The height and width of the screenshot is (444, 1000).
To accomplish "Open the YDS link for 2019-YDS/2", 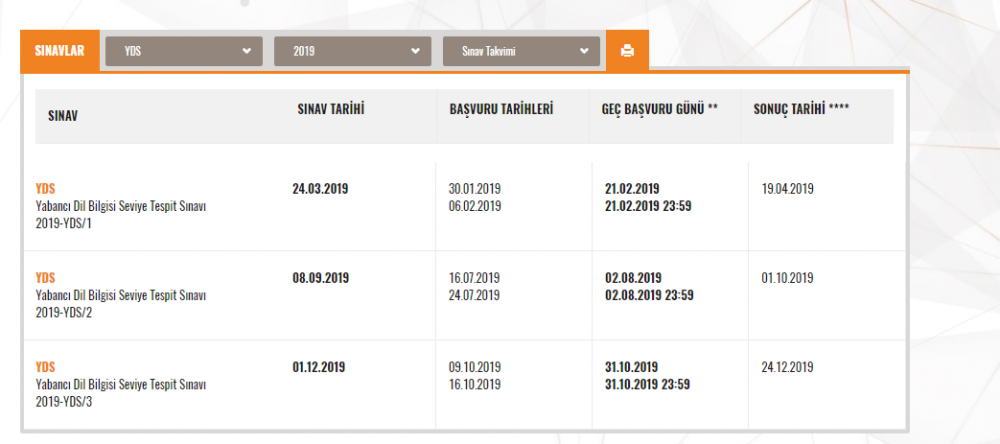I will click(x=45, y=278).
